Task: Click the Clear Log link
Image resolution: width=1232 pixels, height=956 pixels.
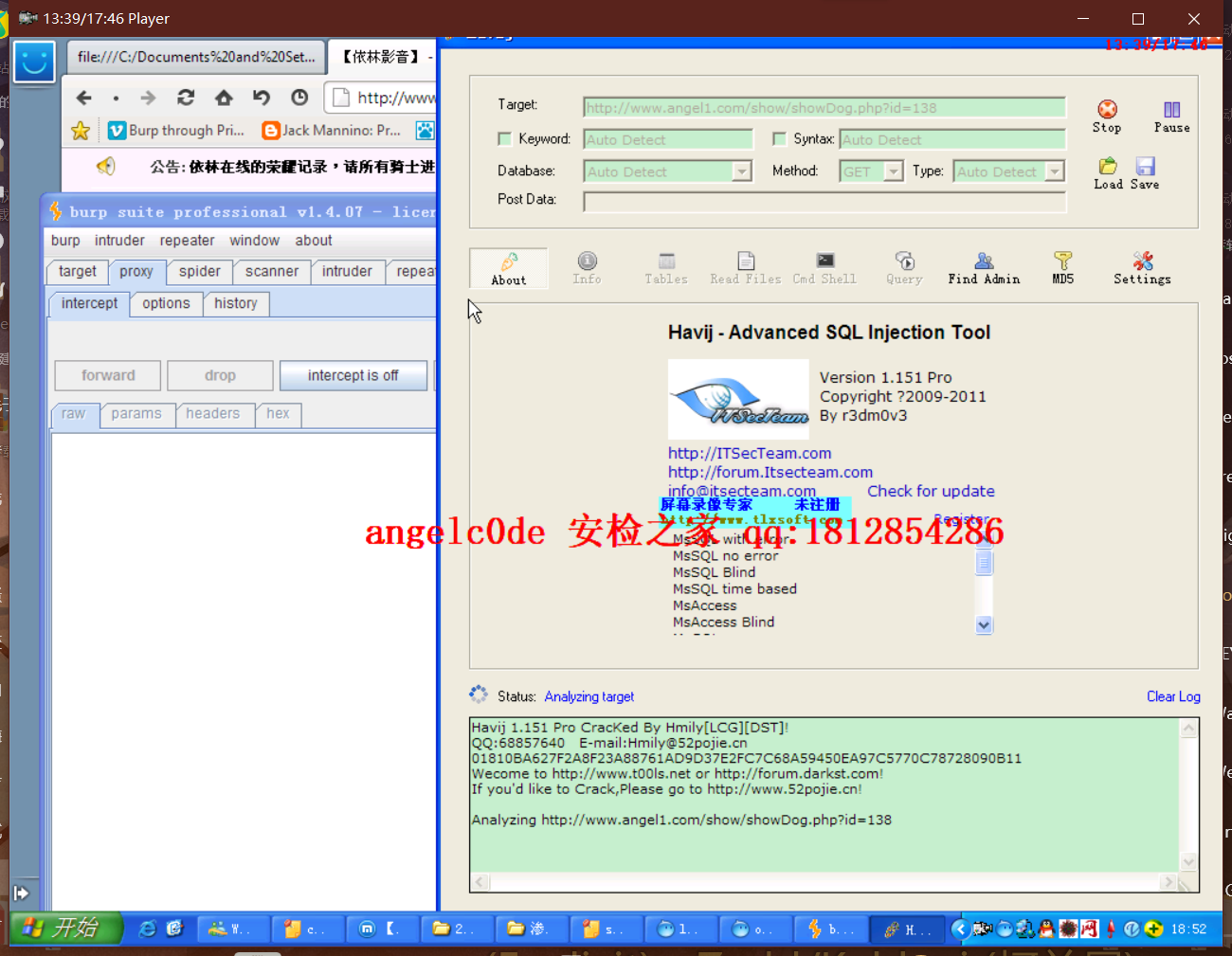Action: click(1173, 696)
